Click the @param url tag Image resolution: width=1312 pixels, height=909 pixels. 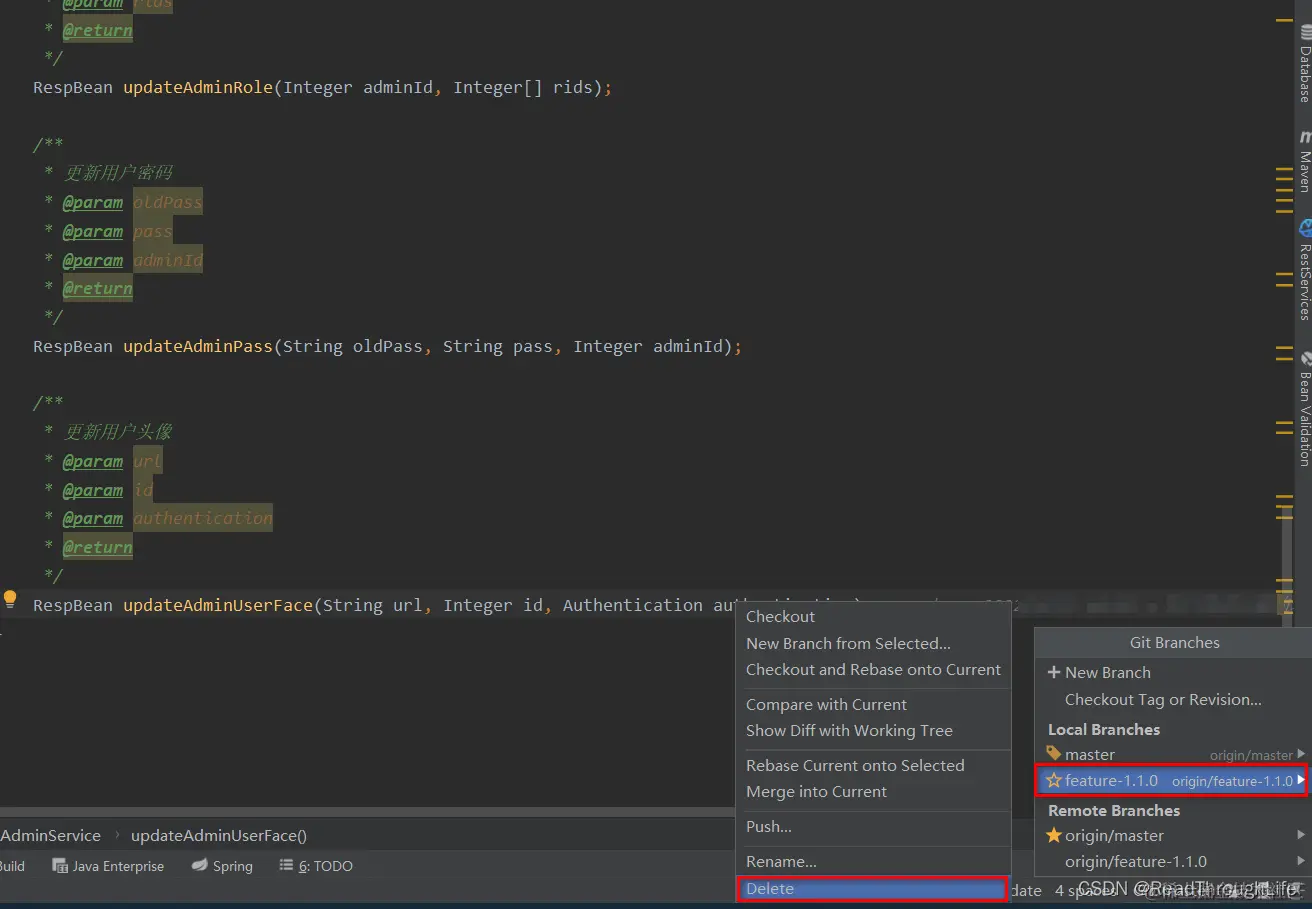point(112,461)
